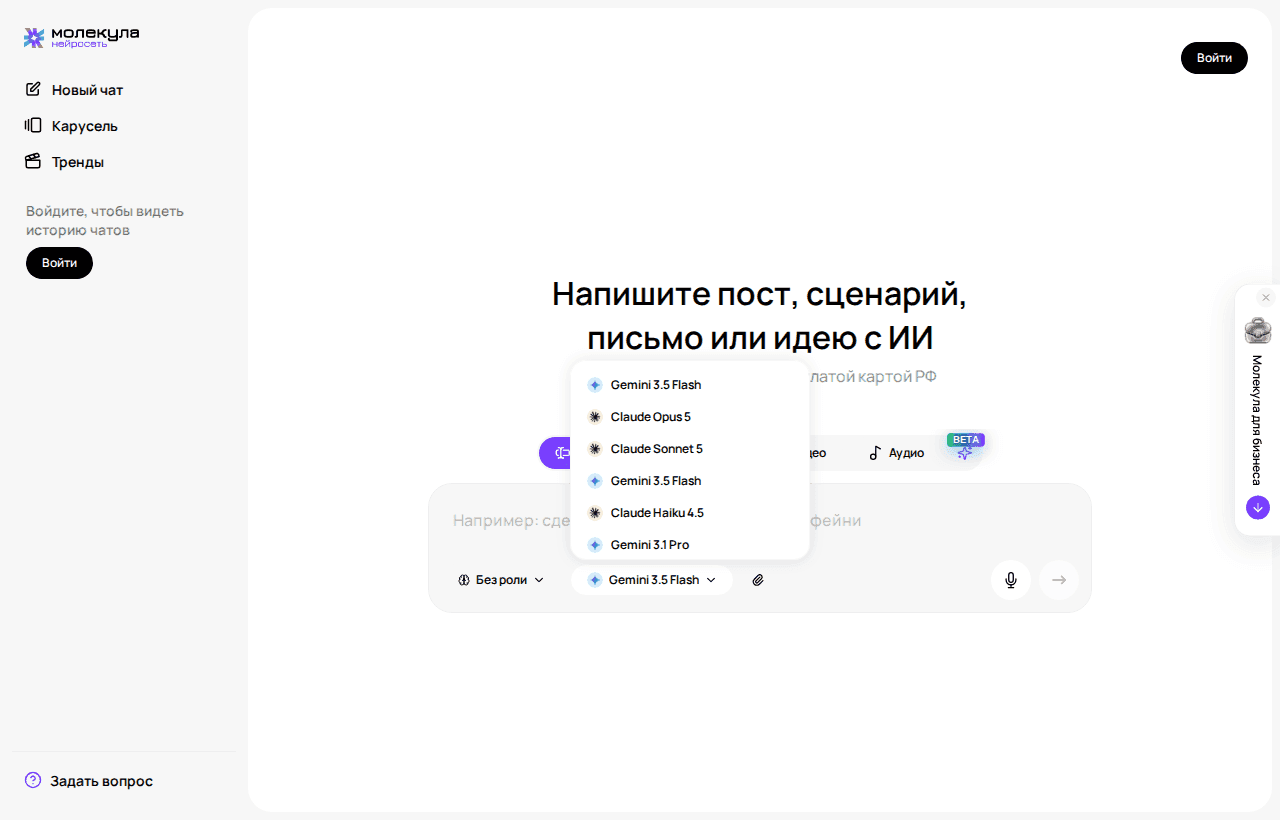The image size is (1280, 820).
Task: Select the purple active text mode tab
Action: coord(556,453)
